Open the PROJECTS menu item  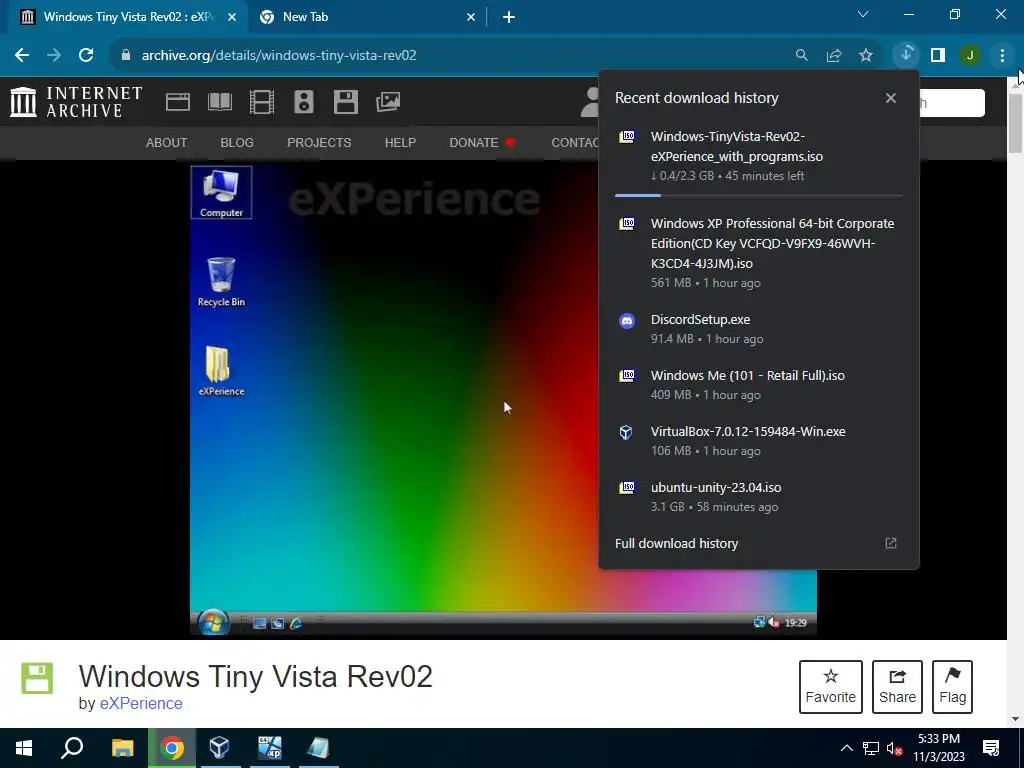[319, 142]
